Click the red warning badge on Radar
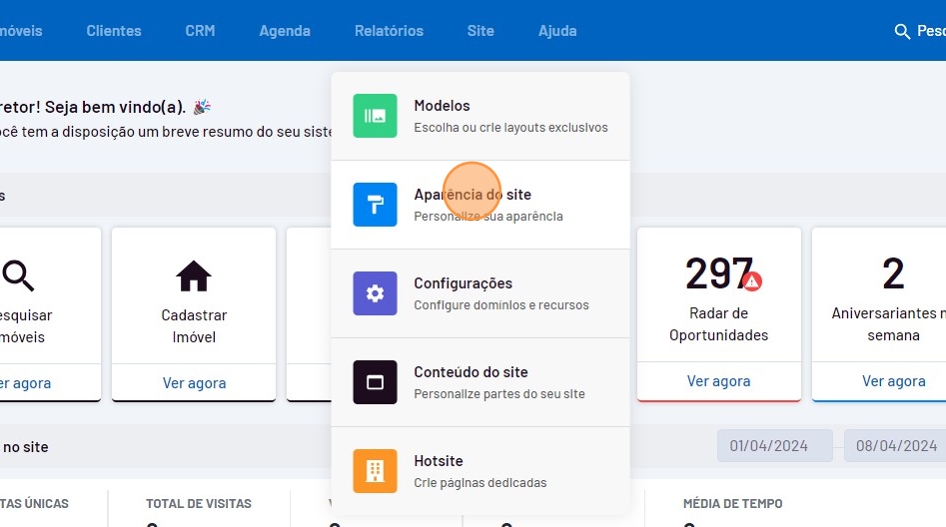This screenshot has height=527, width=946. tap(753, 281)
